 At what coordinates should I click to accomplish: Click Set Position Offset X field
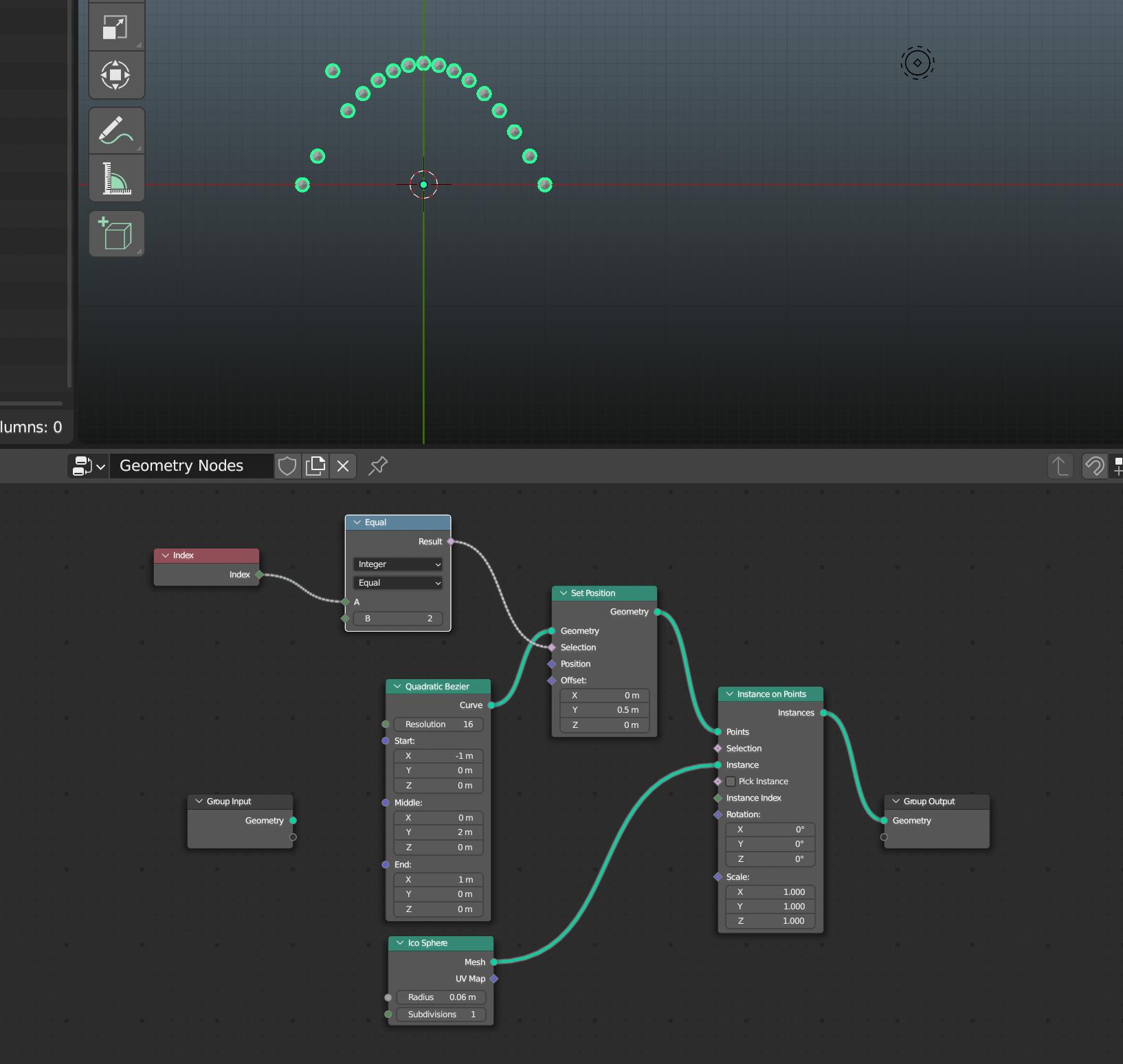[x=605, y=696]
